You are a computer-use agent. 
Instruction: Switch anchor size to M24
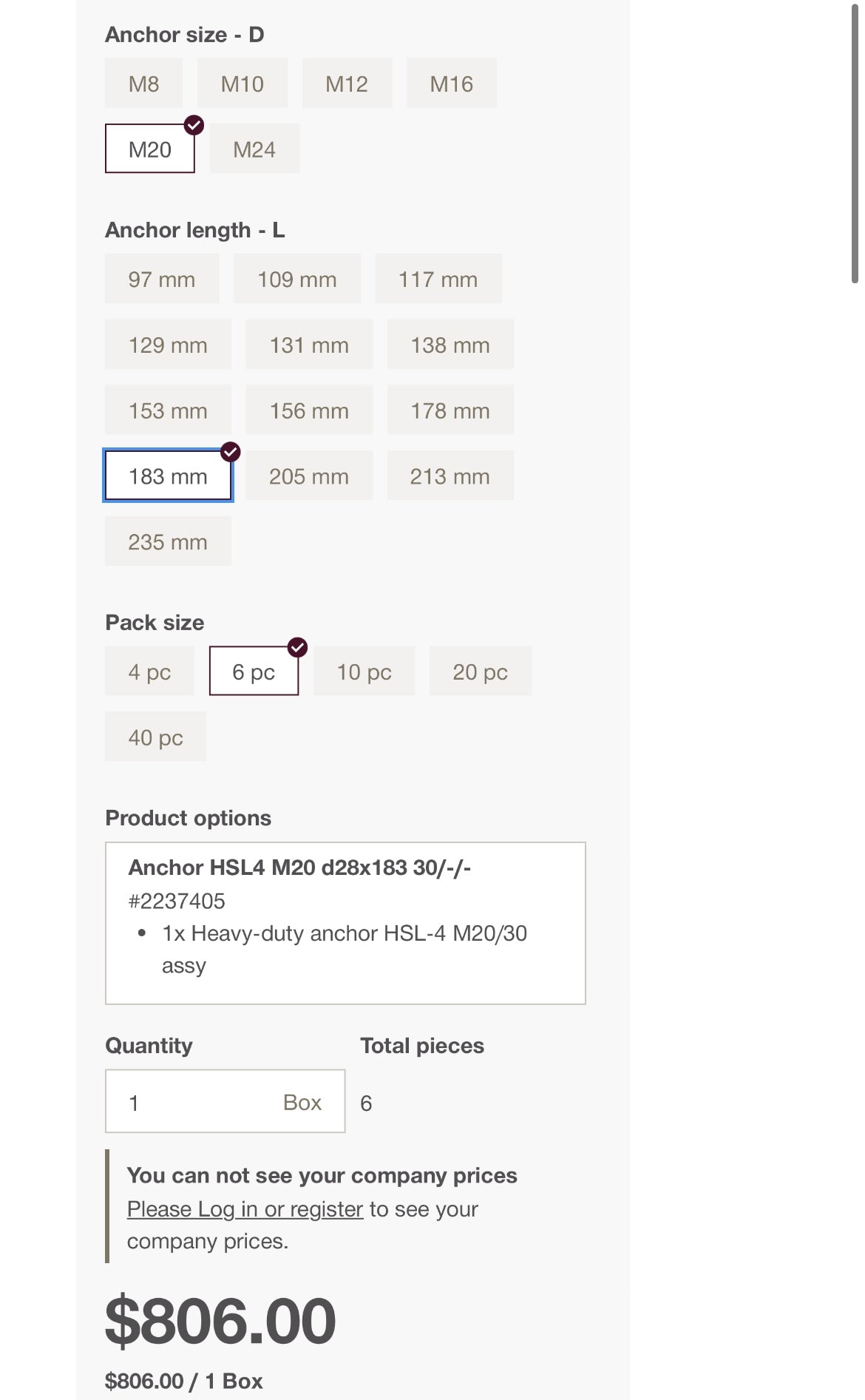254,149
